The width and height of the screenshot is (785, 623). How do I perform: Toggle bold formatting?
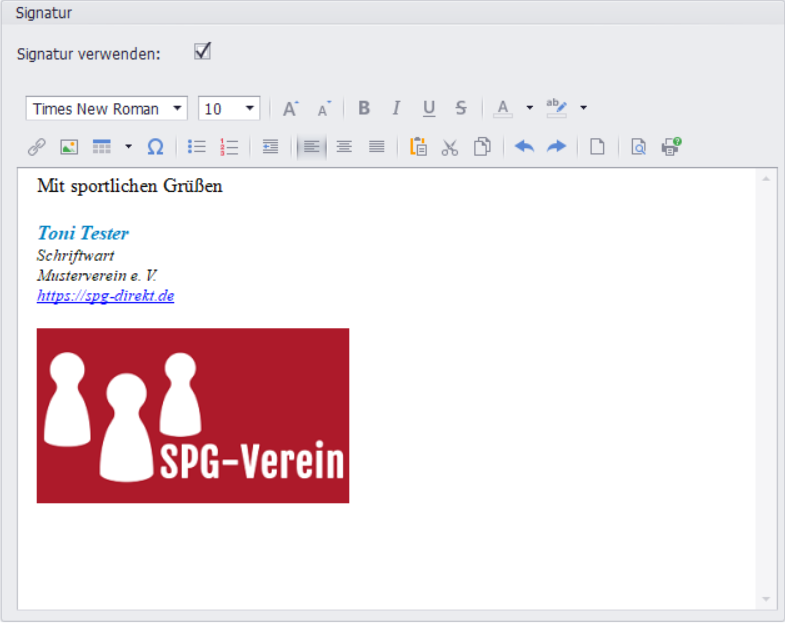[364, 108]
